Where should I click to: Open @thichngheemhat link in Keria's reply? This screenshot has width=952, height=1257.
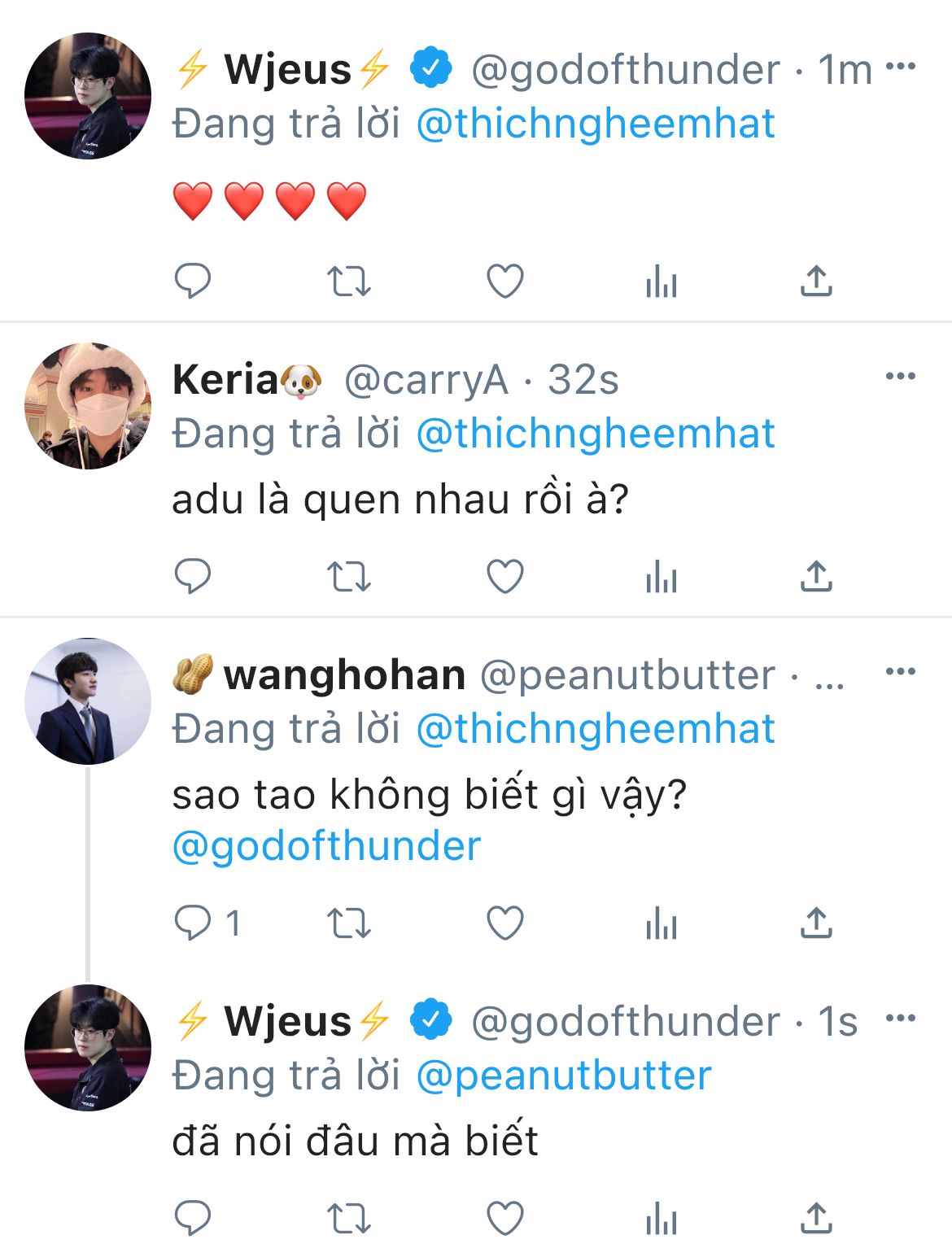pos(595,434)
